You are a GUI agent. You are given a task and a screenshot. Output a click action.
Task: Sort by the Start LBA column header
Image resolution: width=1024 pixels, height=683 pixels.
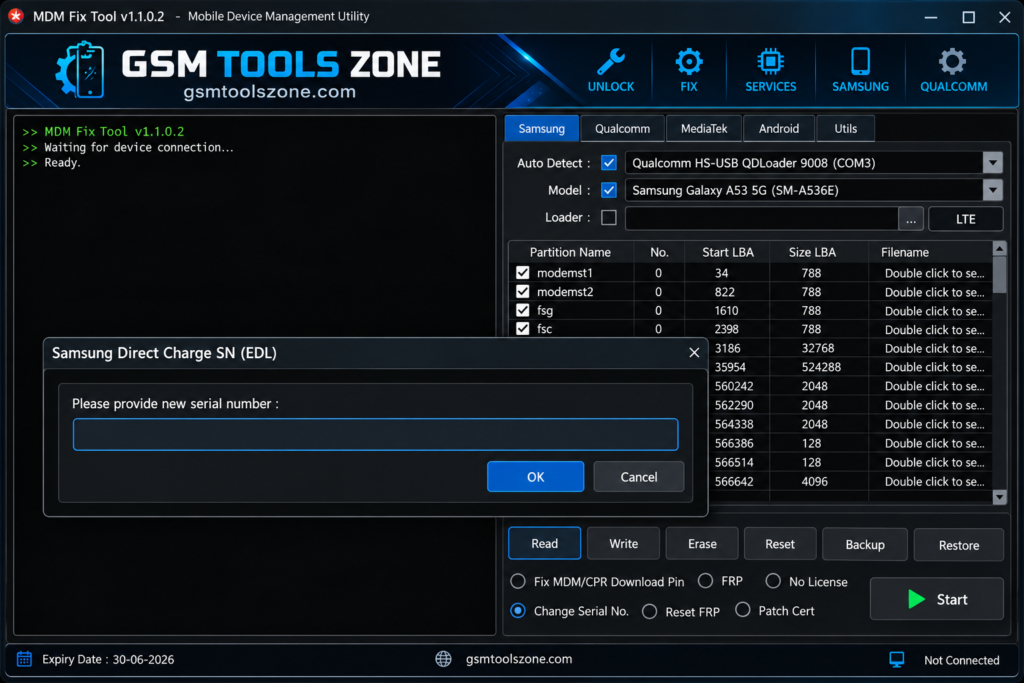coord(727,252)
